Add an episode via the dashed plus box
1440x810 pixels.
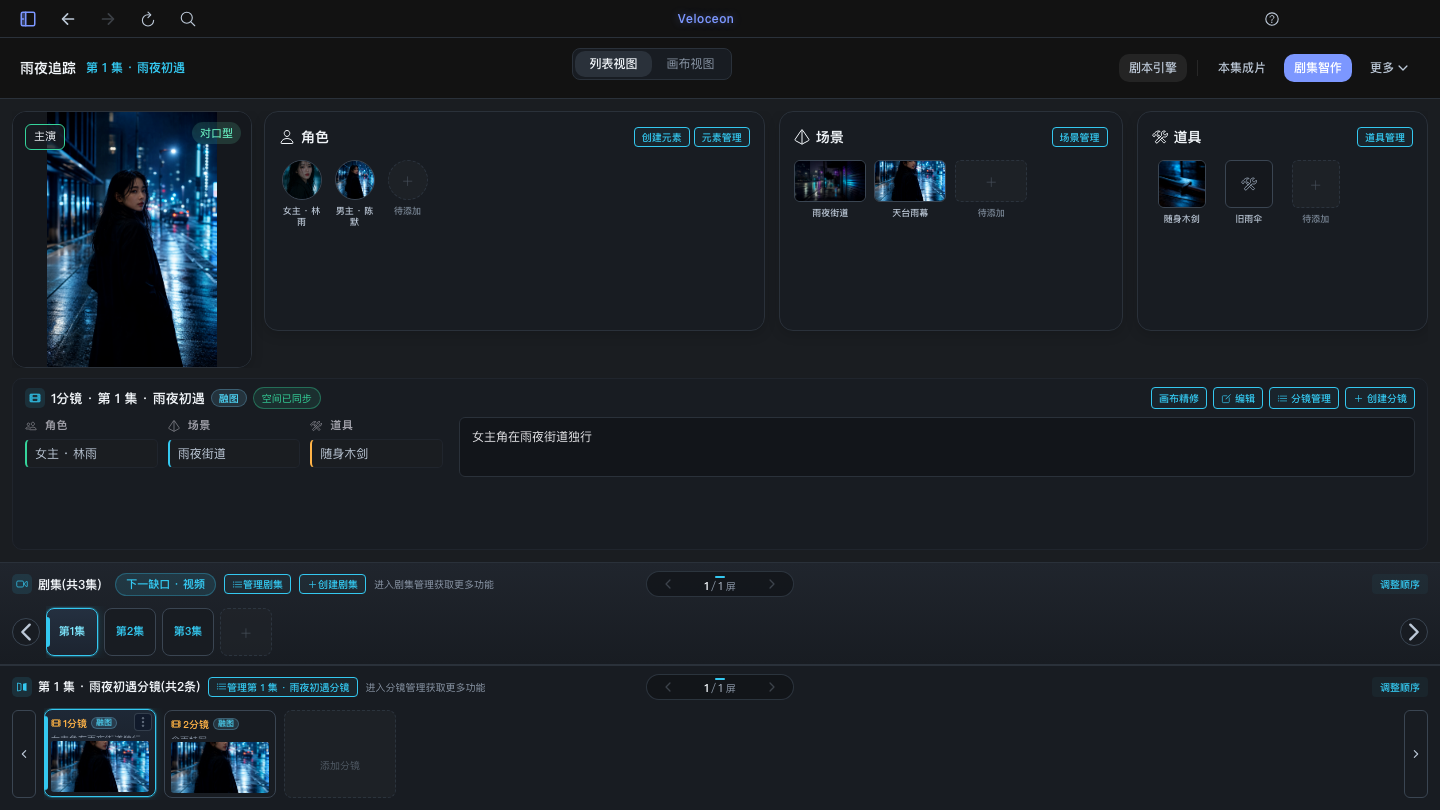pos(246,632)
